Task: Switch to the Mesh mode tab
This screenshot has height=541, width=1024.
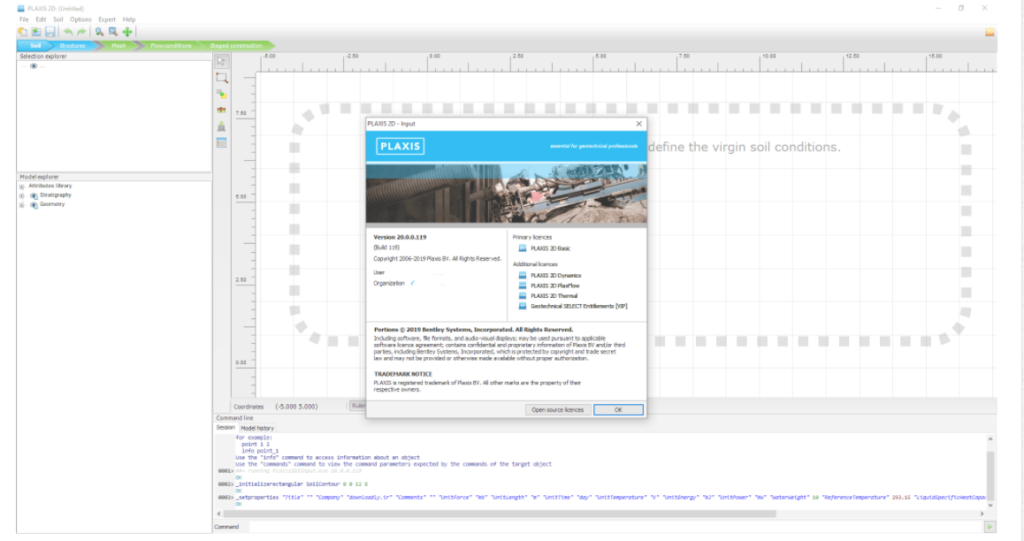Action: (x=118, y=46)
